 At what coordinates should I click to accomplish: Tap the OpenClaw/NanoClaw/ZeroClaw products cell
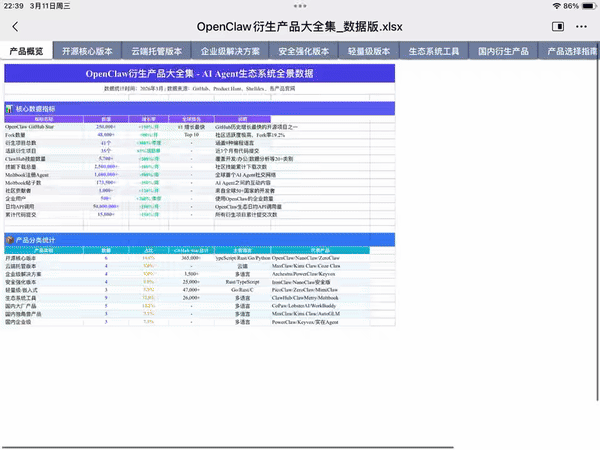pos(320,258)
